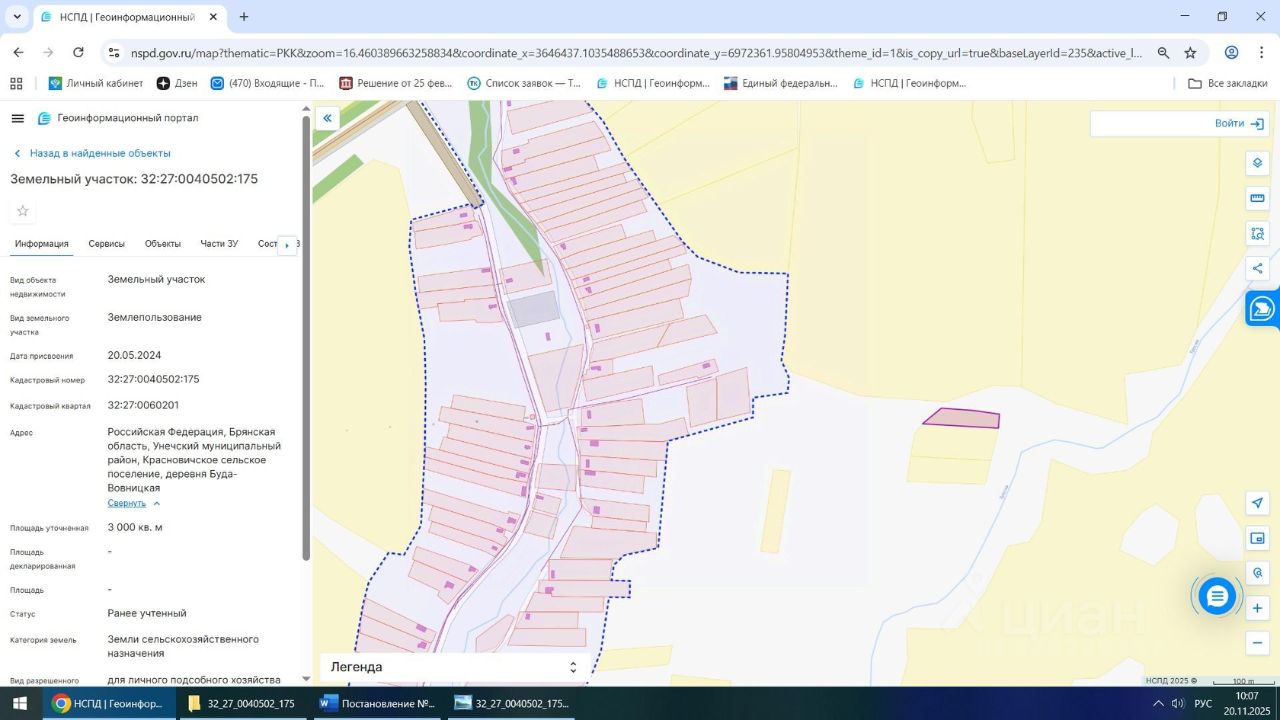
Task: Select the area value 3 000 кв. м
Action: tap(135, 527)
